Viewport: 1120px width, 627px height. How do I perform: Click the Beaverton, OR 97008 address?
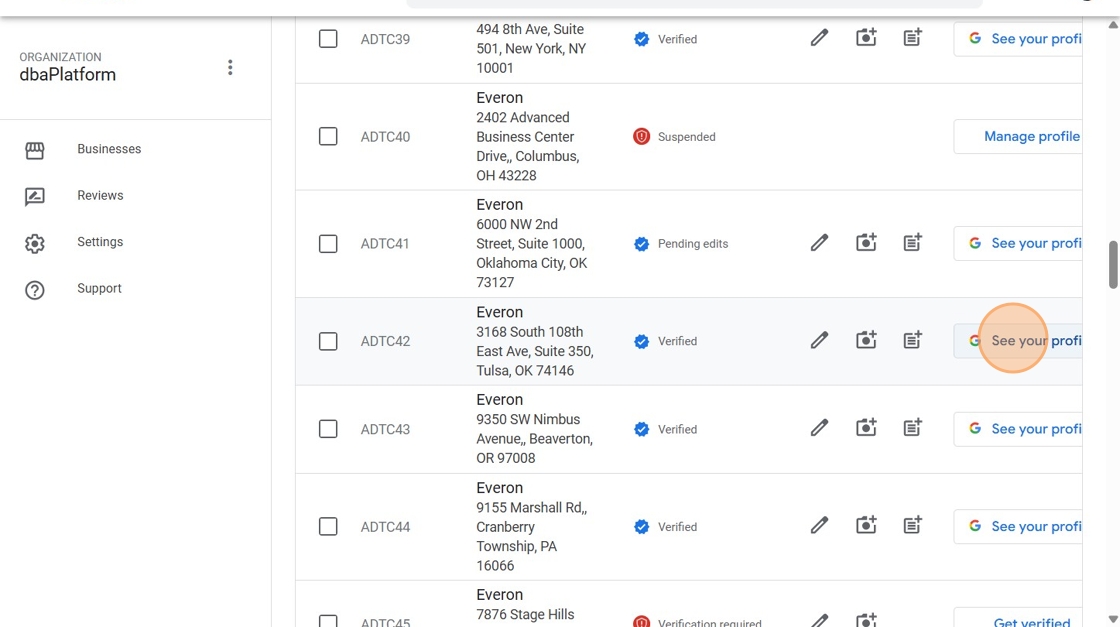[534, 438]
